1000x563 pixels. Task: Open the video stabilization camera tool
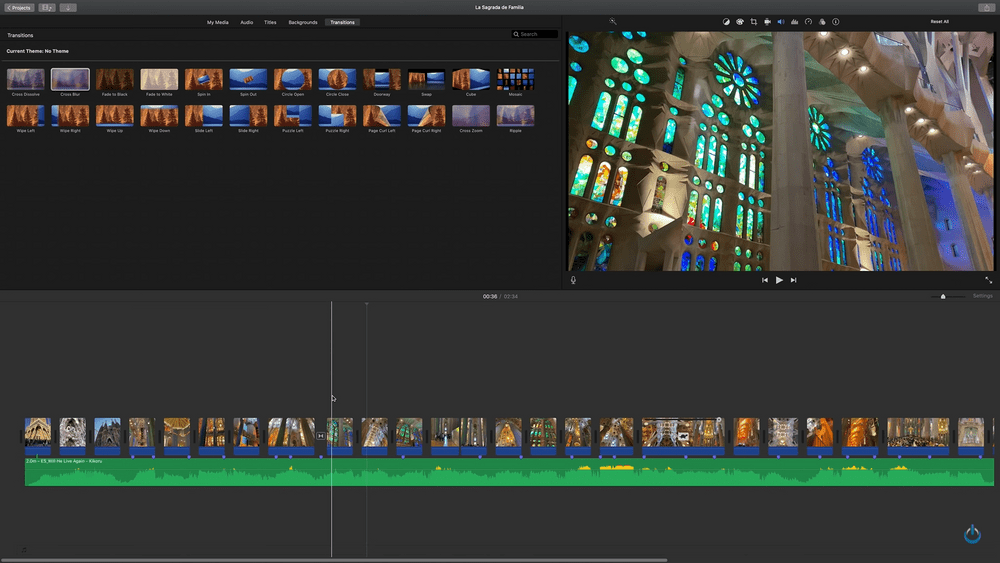767,21
